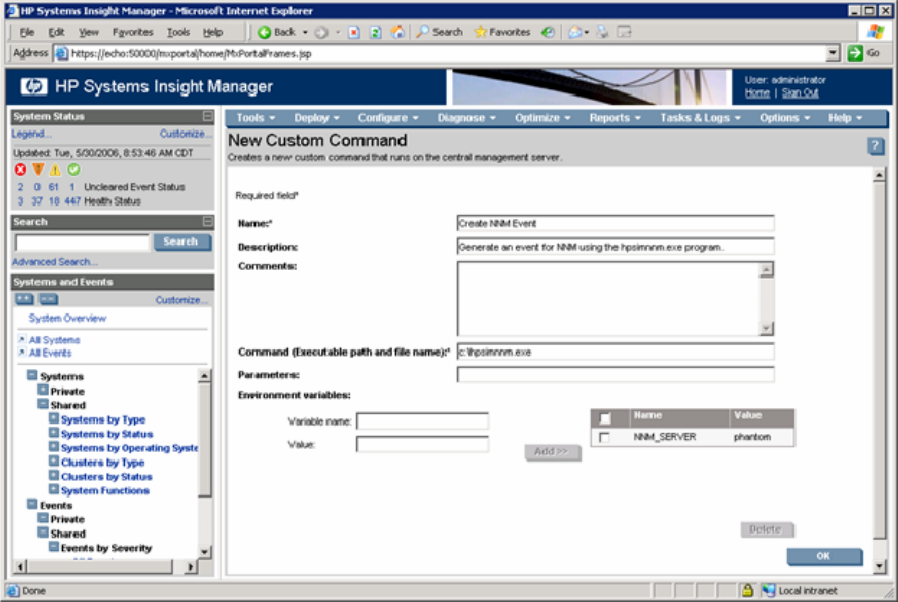This screenshot has width=898, height=602.
Task: Open the address bar dropdown
Action: coord(833,54)
